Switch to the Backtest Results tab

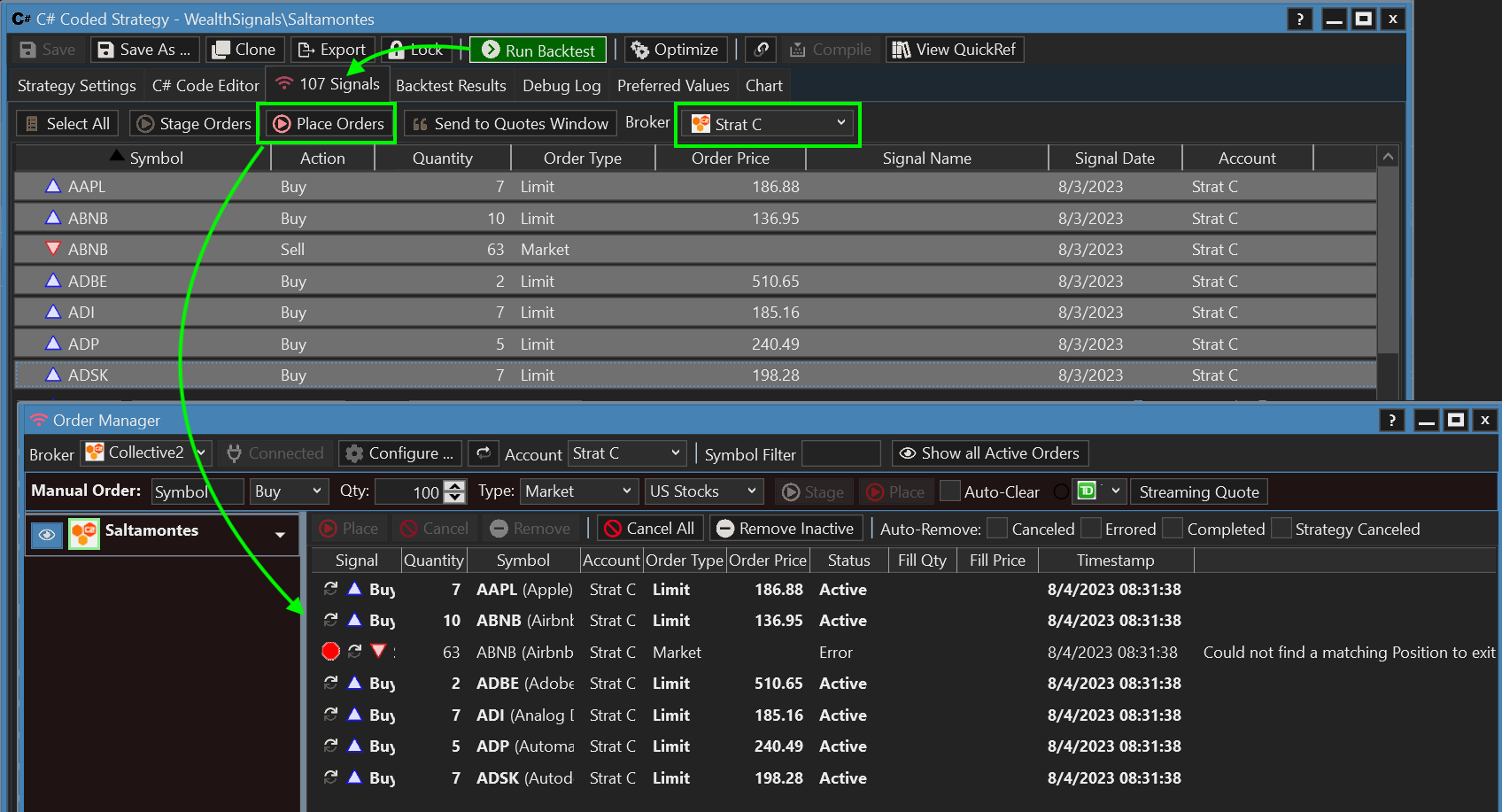[451, 86]
